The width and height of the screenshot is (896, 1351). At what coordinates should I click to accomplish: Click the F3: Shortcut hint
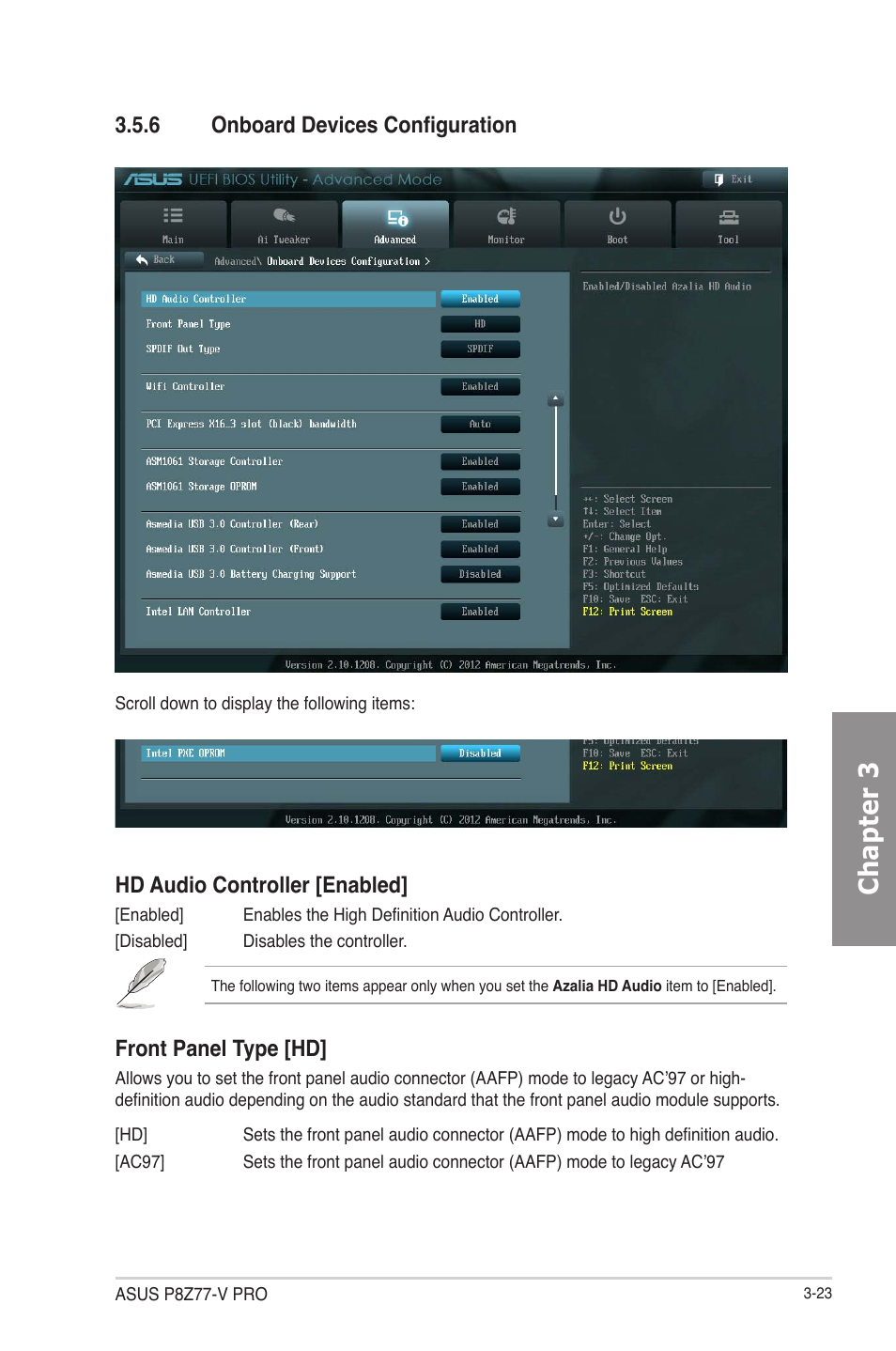(x=614, y=574)
